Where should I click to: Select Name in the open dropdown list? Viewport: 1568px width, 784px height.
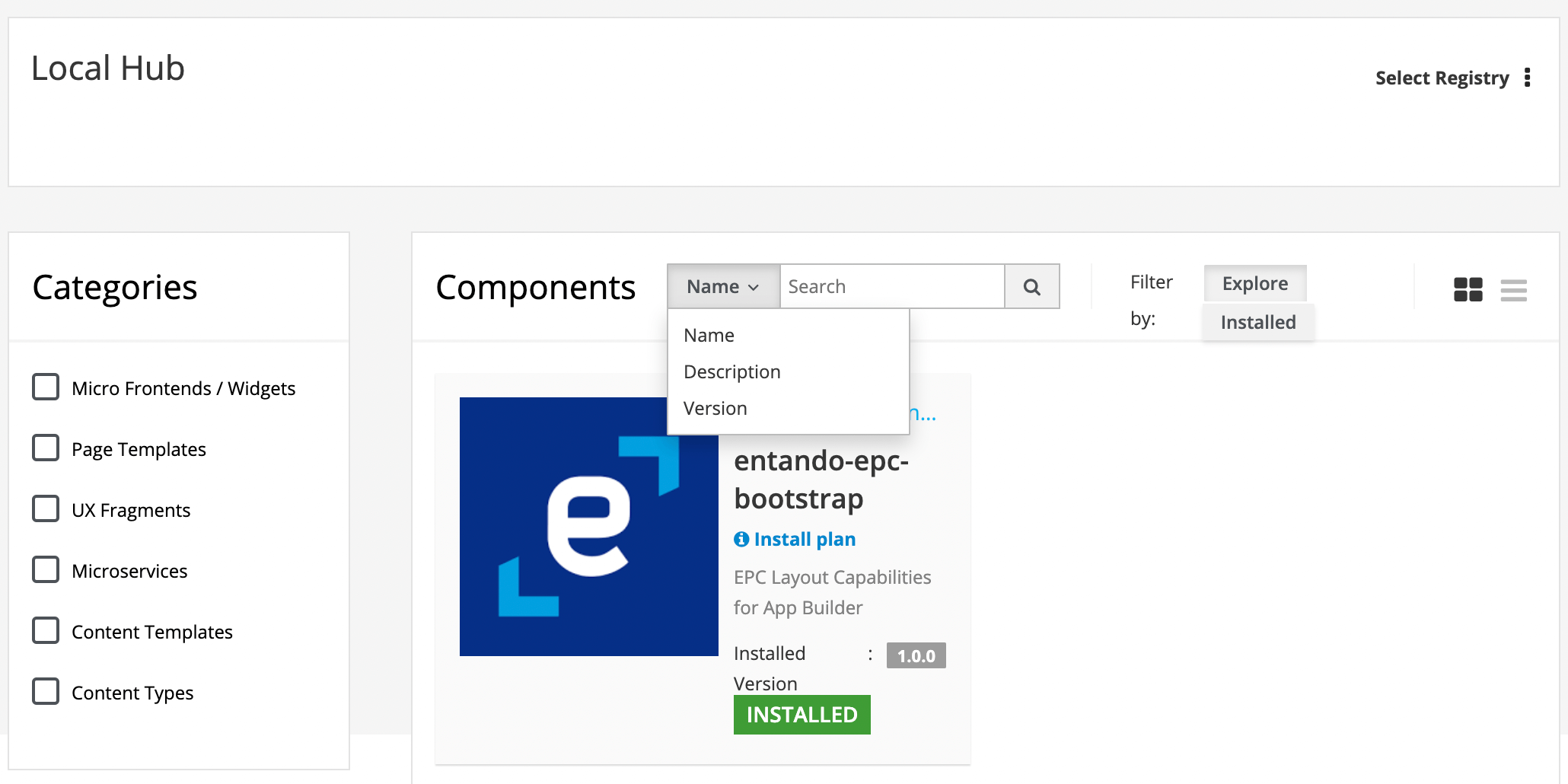click(709, 335)
